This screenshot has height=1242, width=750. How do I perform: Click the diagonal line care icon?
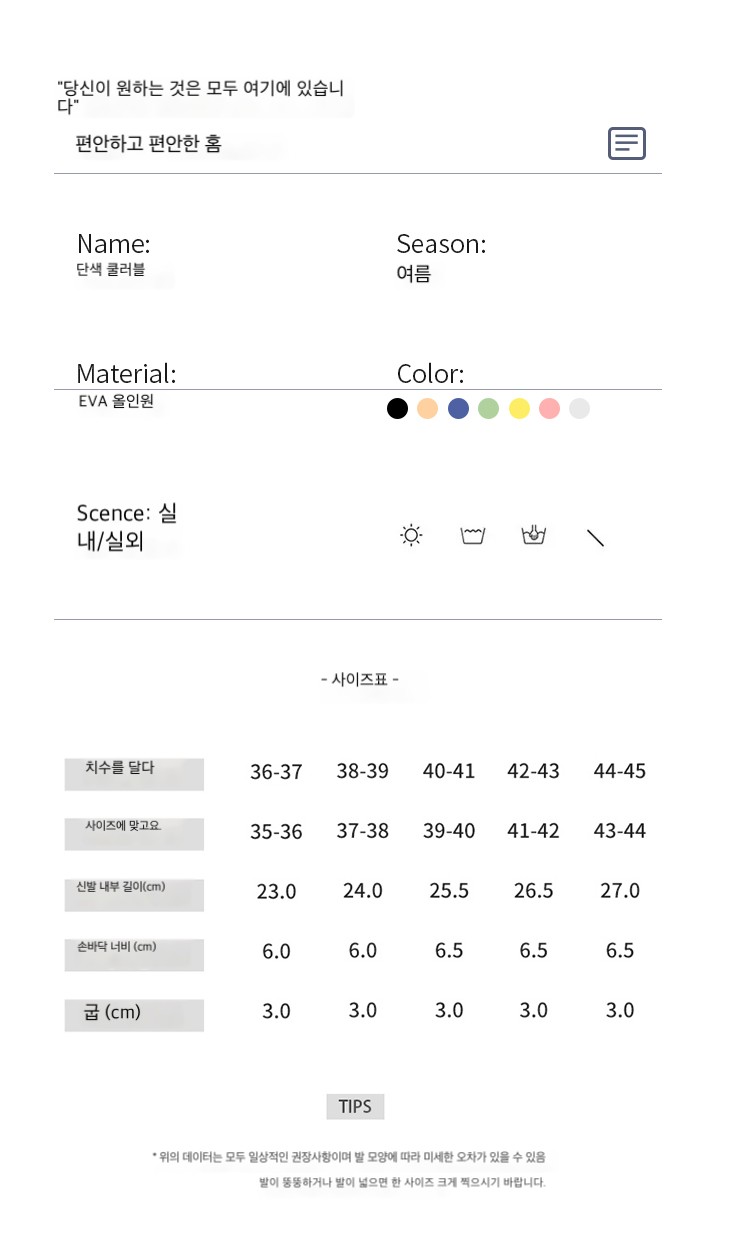[x=595, y=537]
